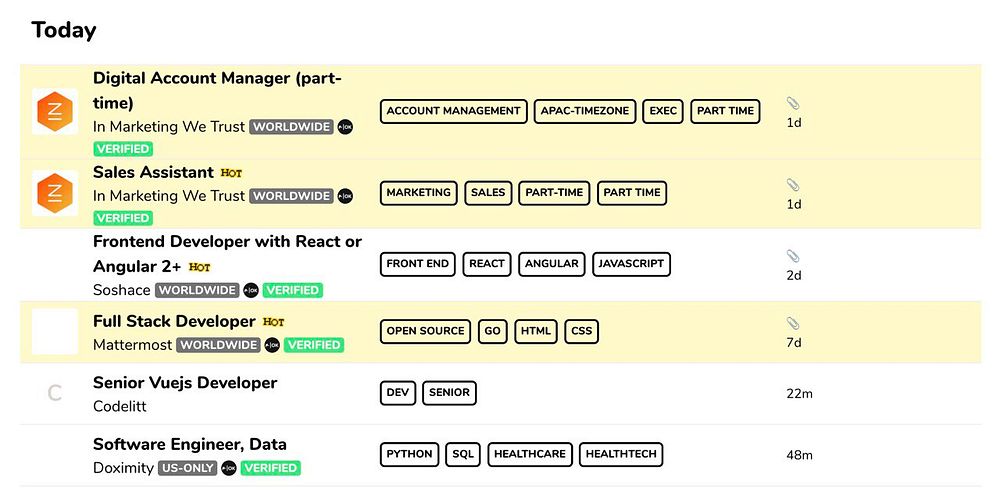The height and width of the screenshot is (495, 1000).
Task: Open the Senior Vuejs Developer job listing
Action: tap(185, 382)
